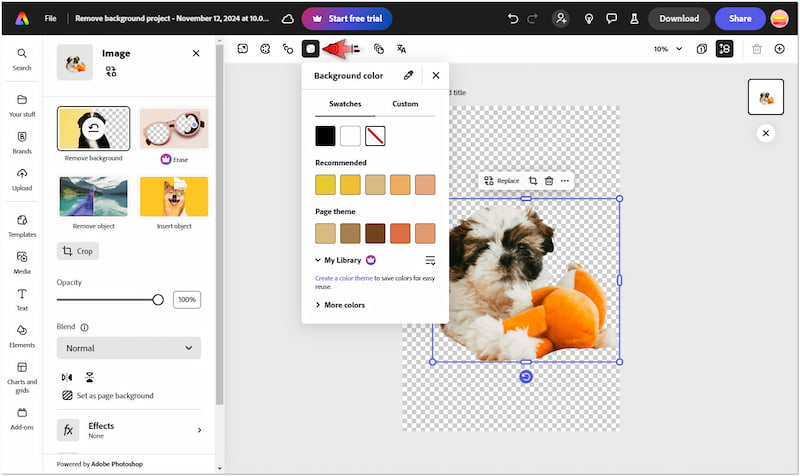Click the undo arrow in top bar
800x476 pixels.
point(513,18)
